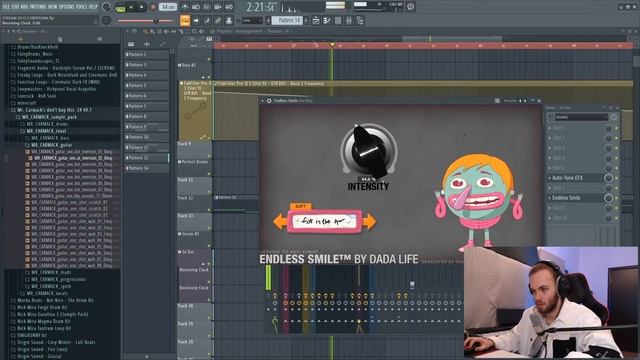Click the Record button in the transport
Image resolution: width=640 pixels, height=360 pixels.
point(153,7)
